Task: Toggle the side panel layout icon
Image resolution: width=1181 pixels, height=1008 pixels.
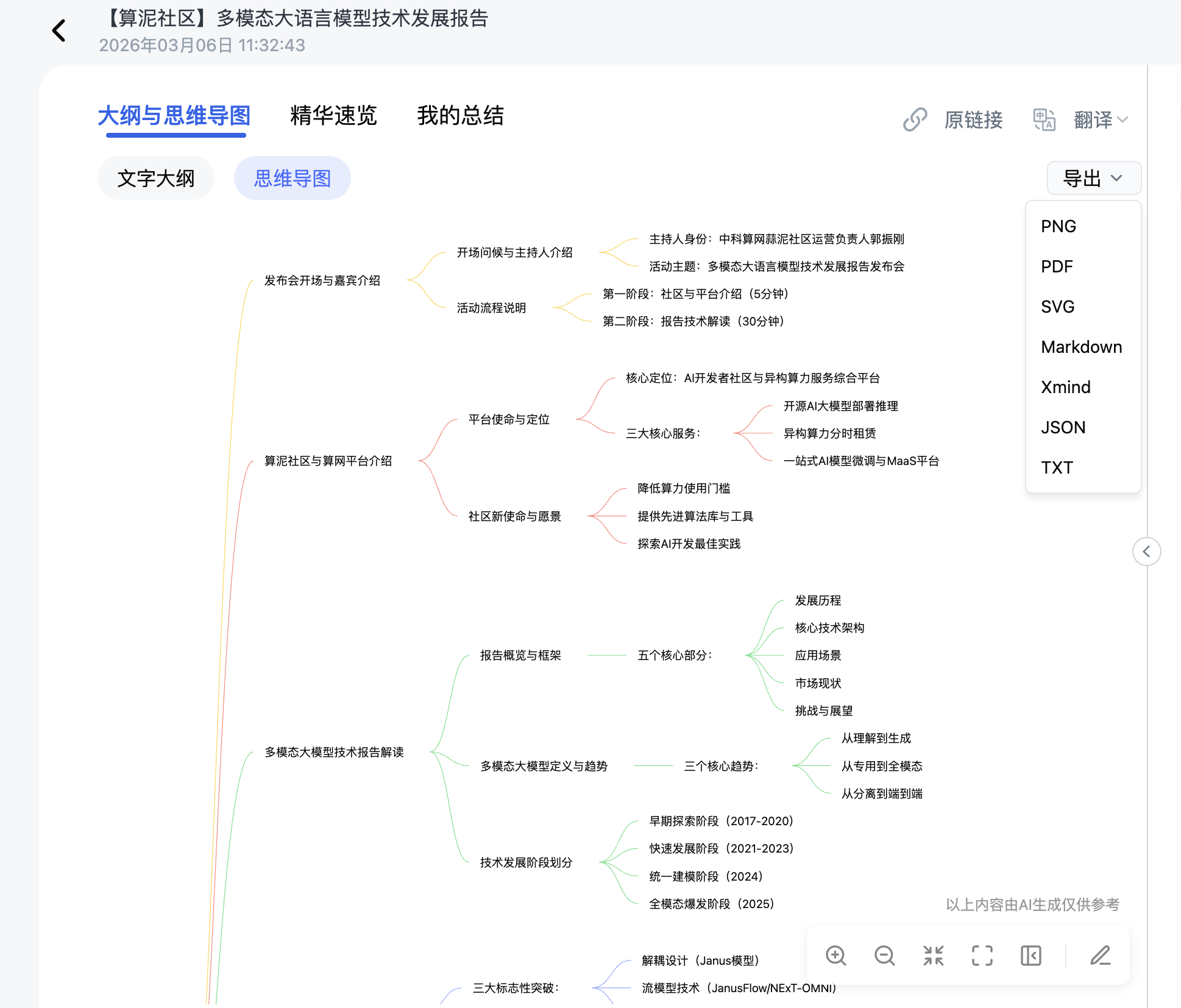Action: [x=1030, y=956]
